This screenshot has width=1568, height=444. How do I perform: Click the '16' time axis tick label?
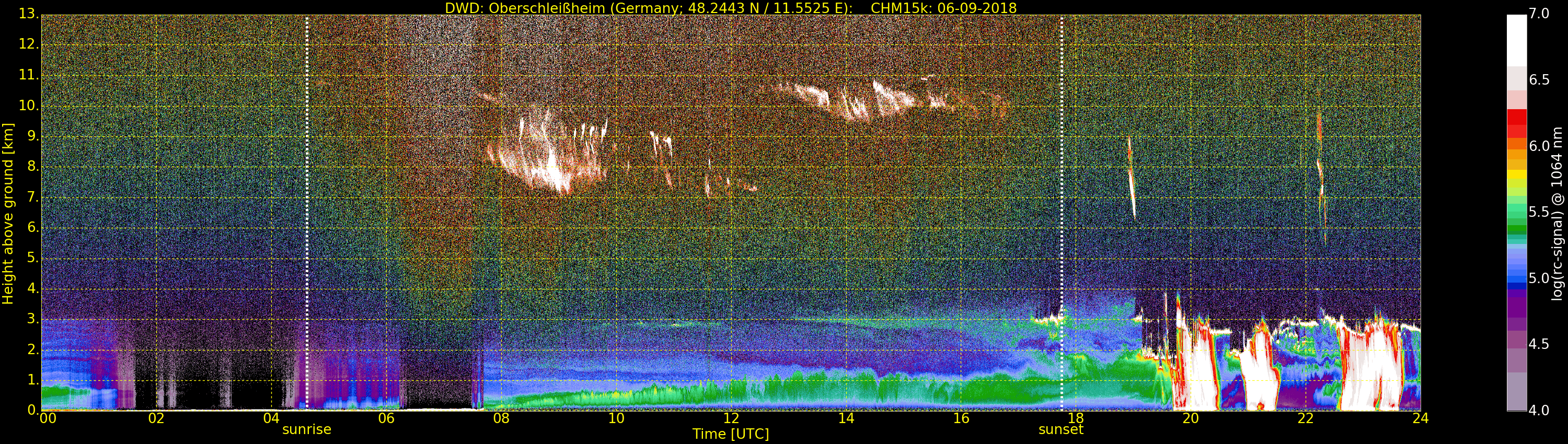pos(961,418)
